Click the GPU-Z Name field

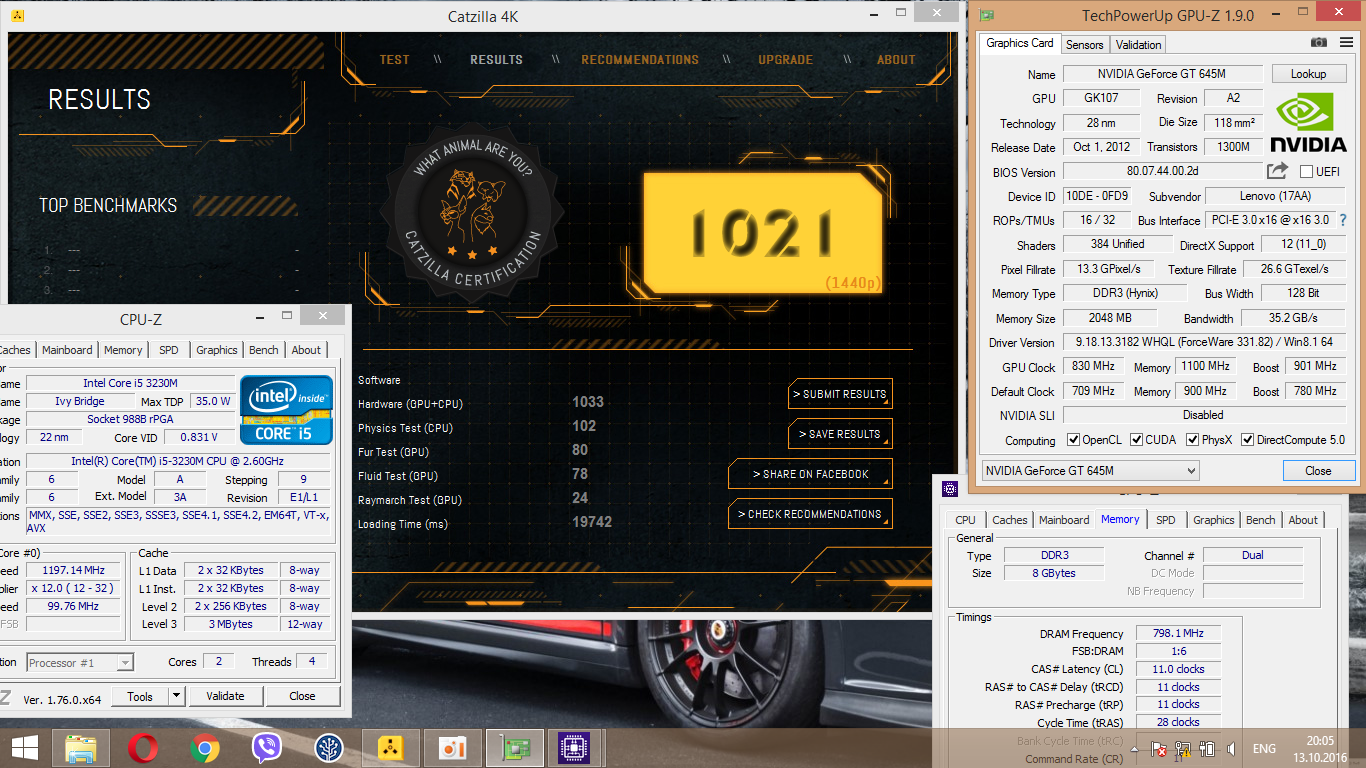pos(1163,74)
